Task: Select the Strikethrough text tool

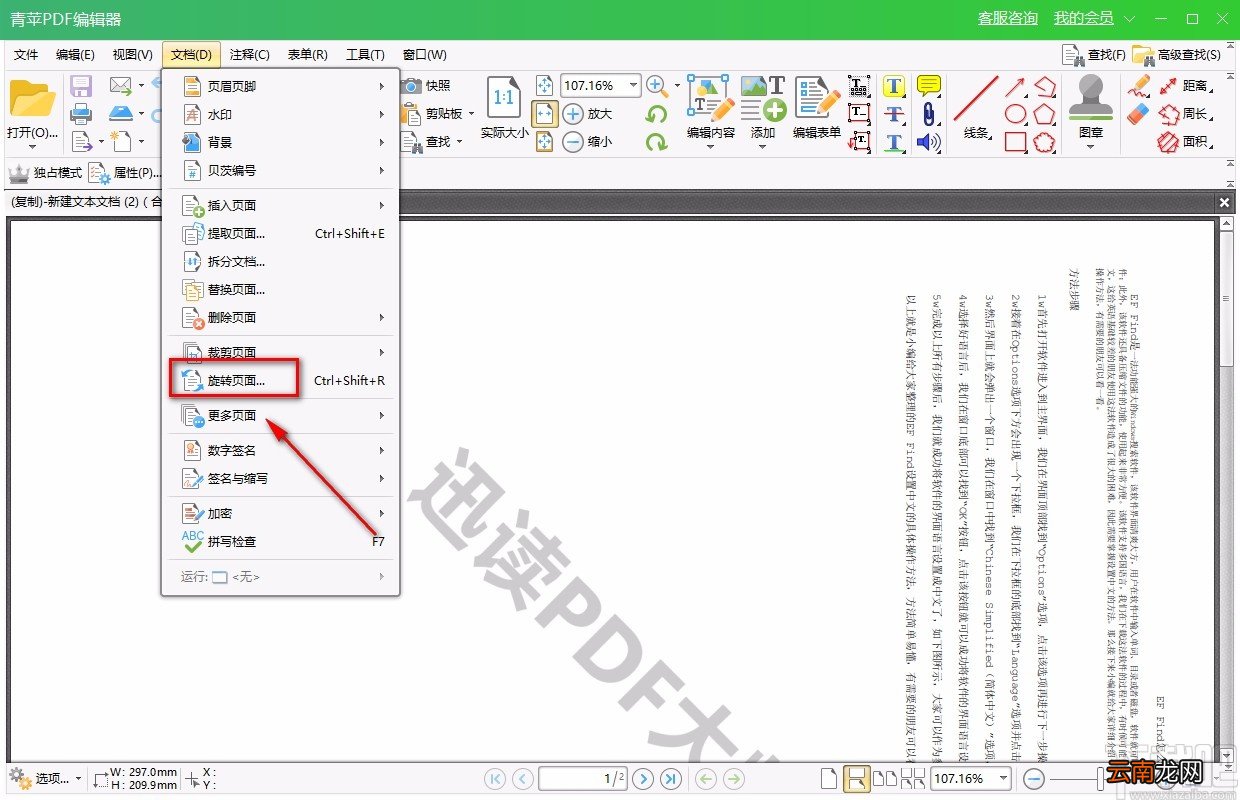Action: pyautogui.click(x=894, y=114)
